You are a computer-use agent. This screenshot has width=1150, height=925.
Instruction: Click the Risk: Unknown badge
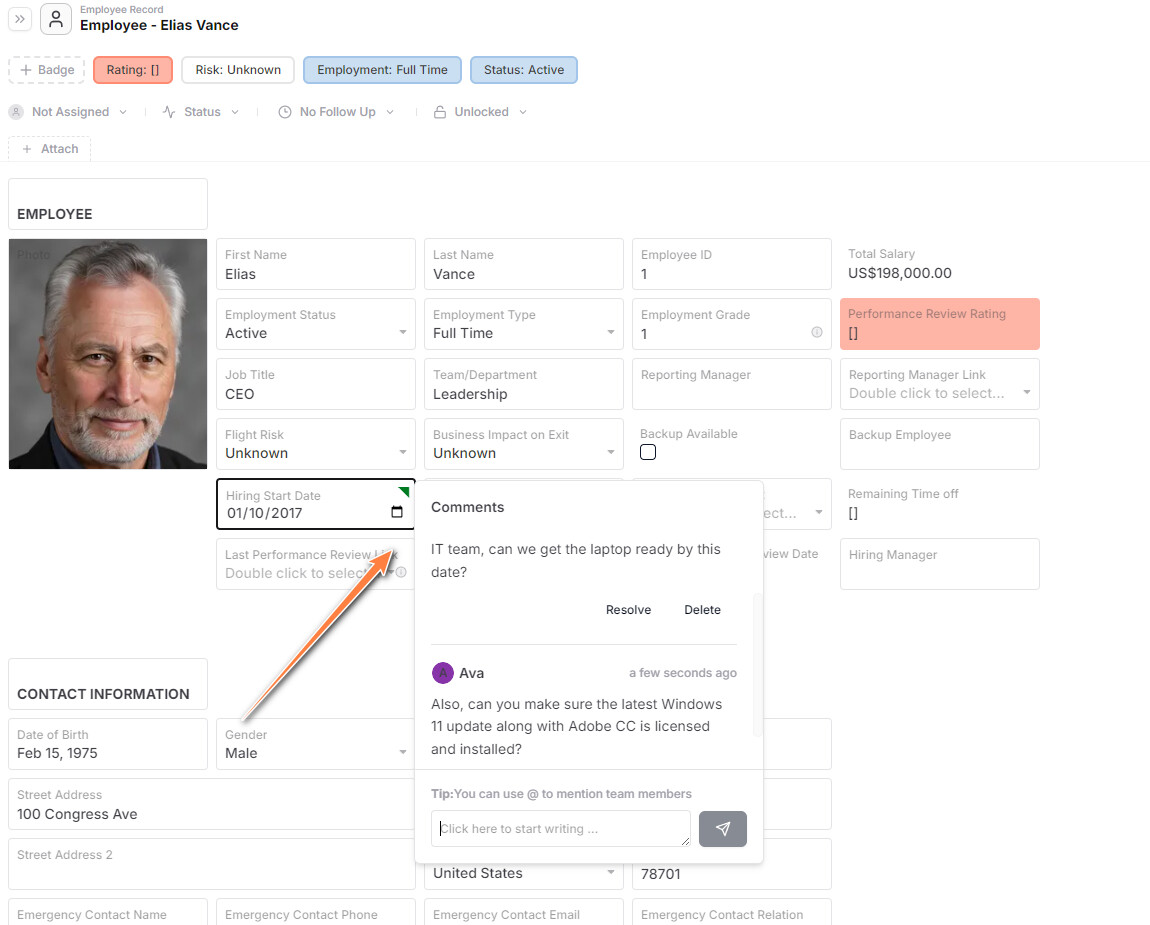pyautogui.click(x=238, y=70)
